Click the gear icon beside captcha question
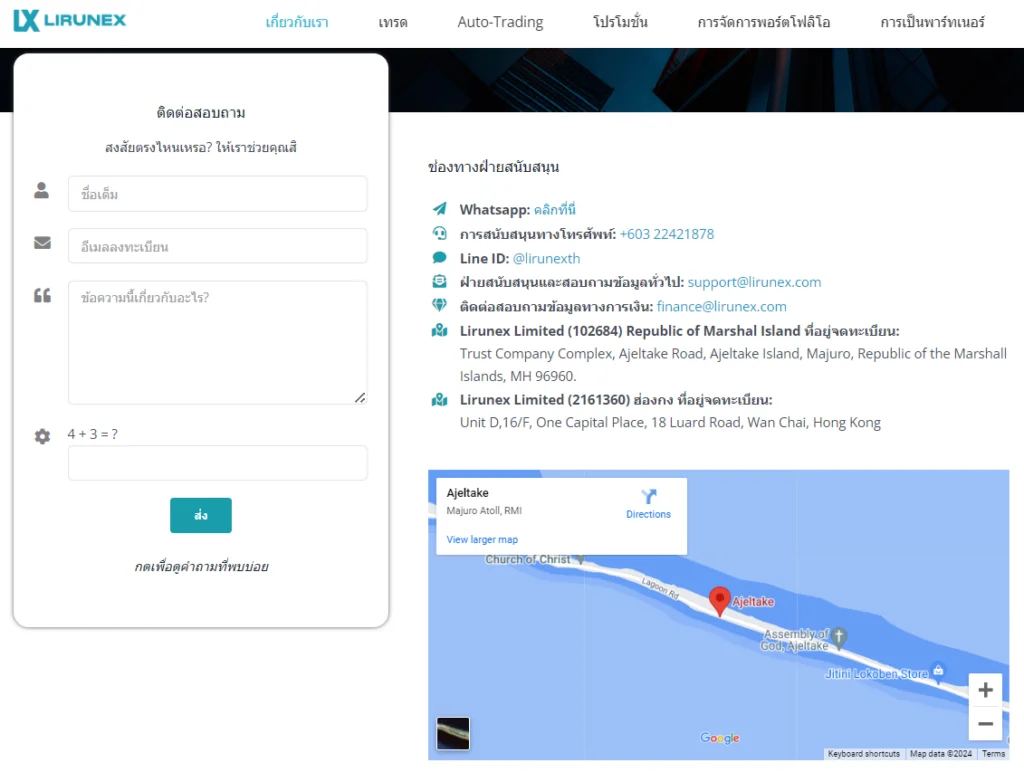This screenshot has height=782, width=1024. pos(42,436)
